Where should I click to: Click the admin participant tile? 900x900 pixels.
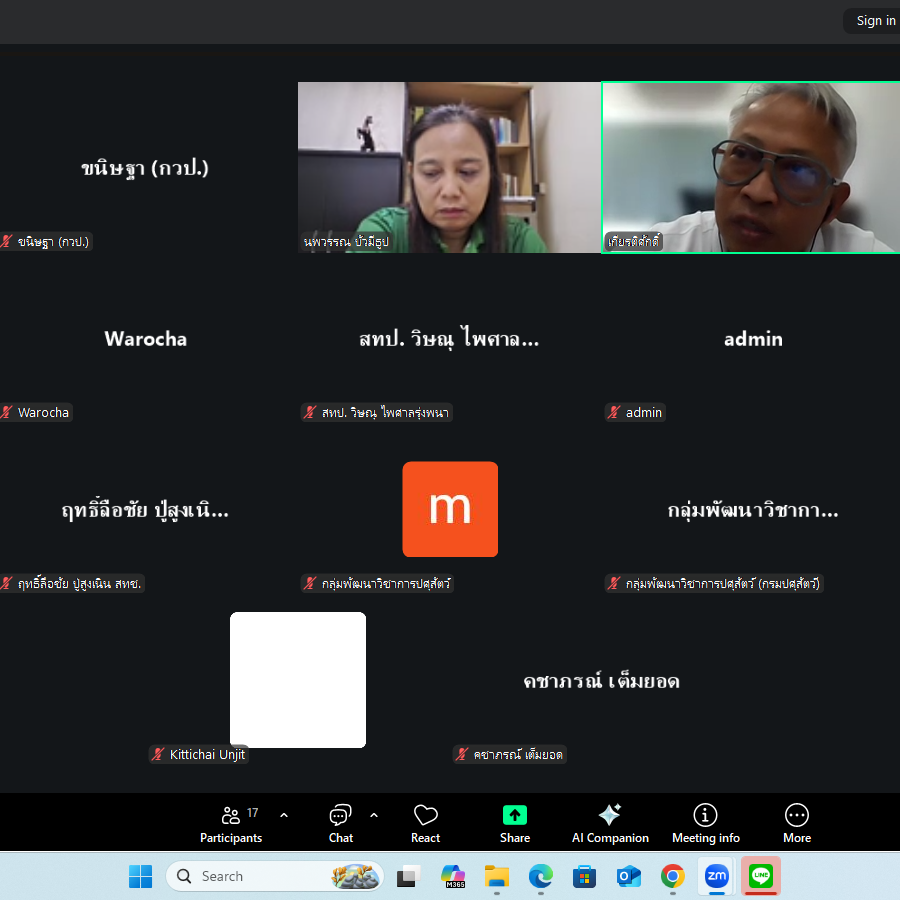pos(753,340)
